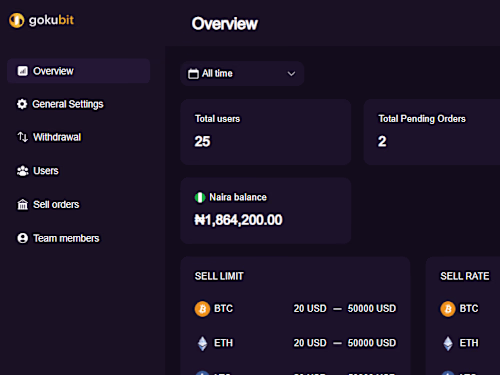Click the gokubit coin logo icon

[17, 20]
